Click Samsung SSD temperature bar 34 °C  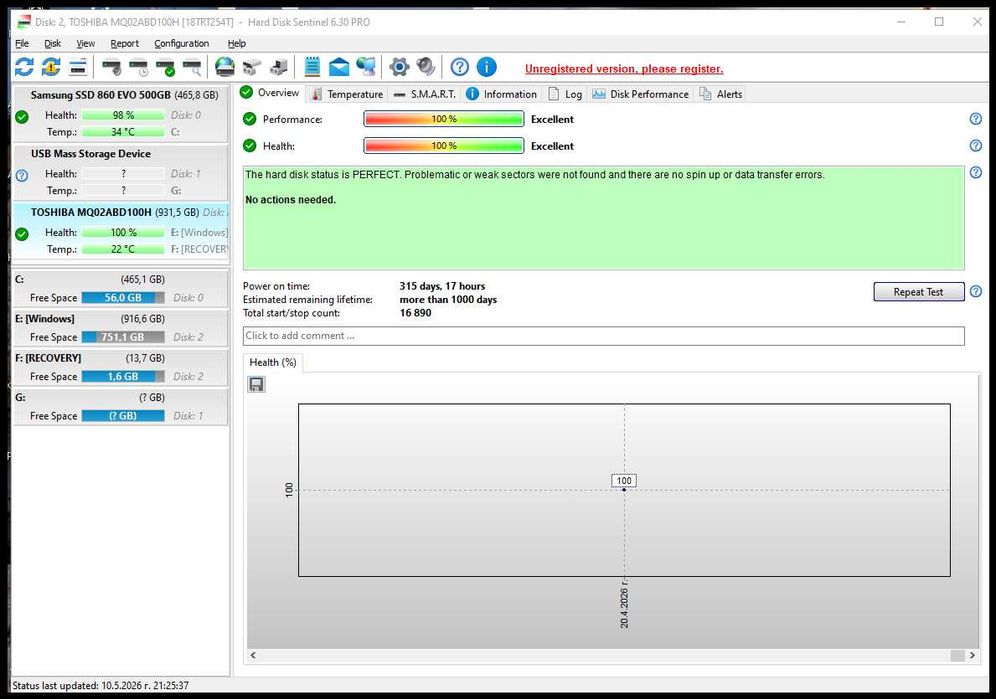point(123,132)
